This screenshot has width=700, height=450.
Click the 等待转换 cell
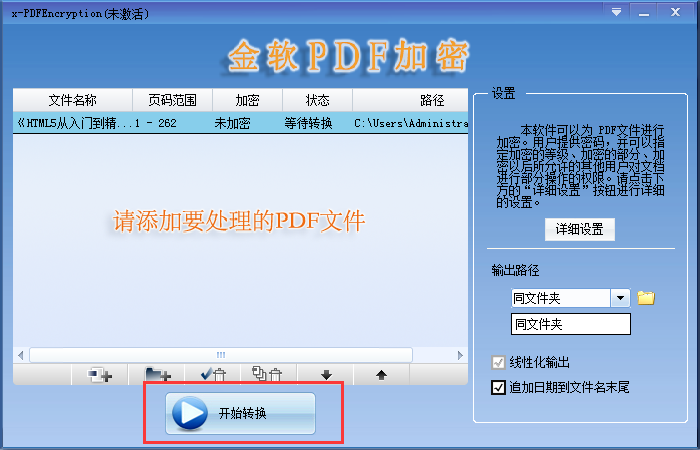(x=308, y=123)
